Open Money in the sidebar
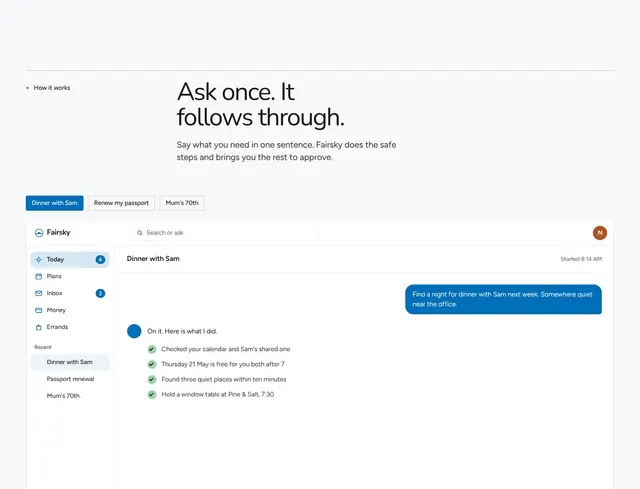 click(x=70, y=310)
